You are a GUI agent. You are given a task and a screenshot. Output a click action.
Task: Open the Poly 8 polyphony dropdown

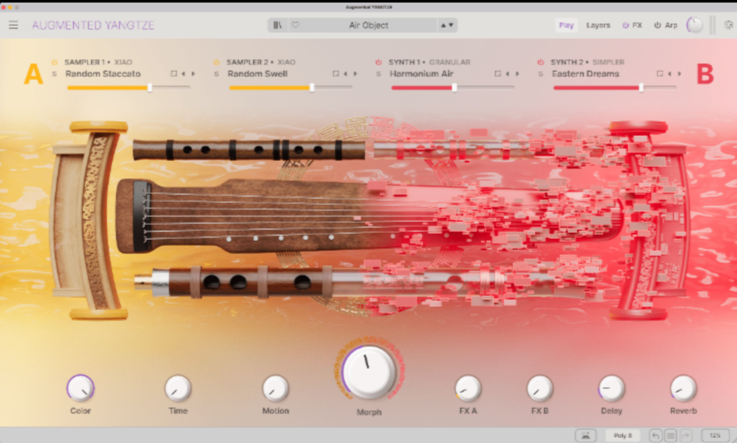(x=623, y=435)
